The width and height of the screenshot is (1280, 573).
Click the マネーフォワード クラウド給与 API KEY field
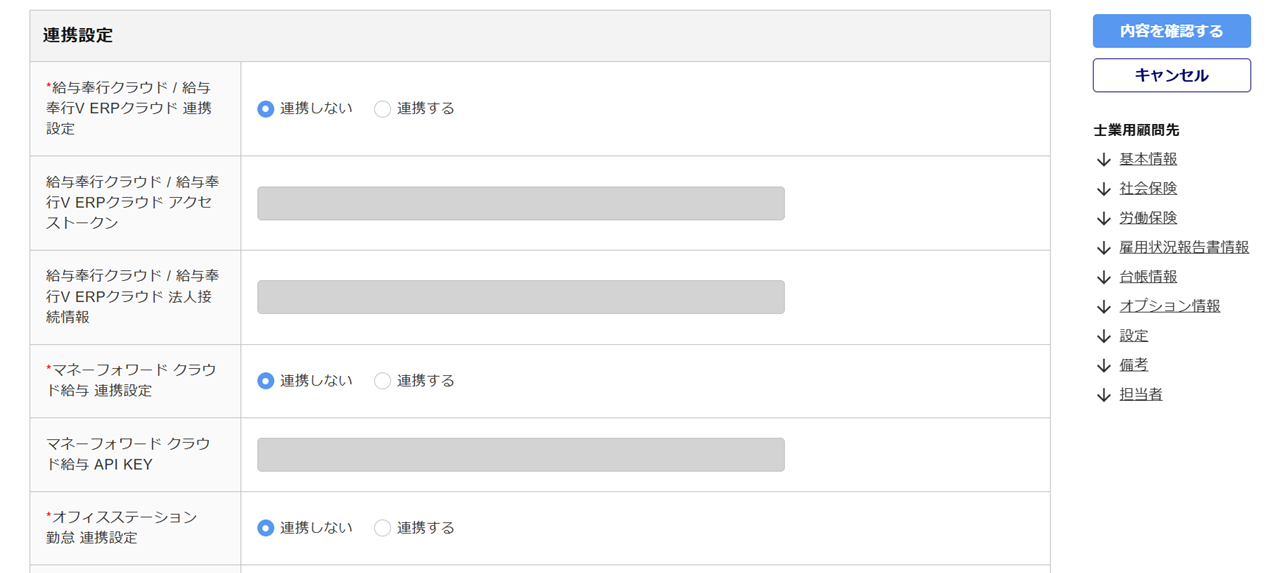(x=520, y=455)
